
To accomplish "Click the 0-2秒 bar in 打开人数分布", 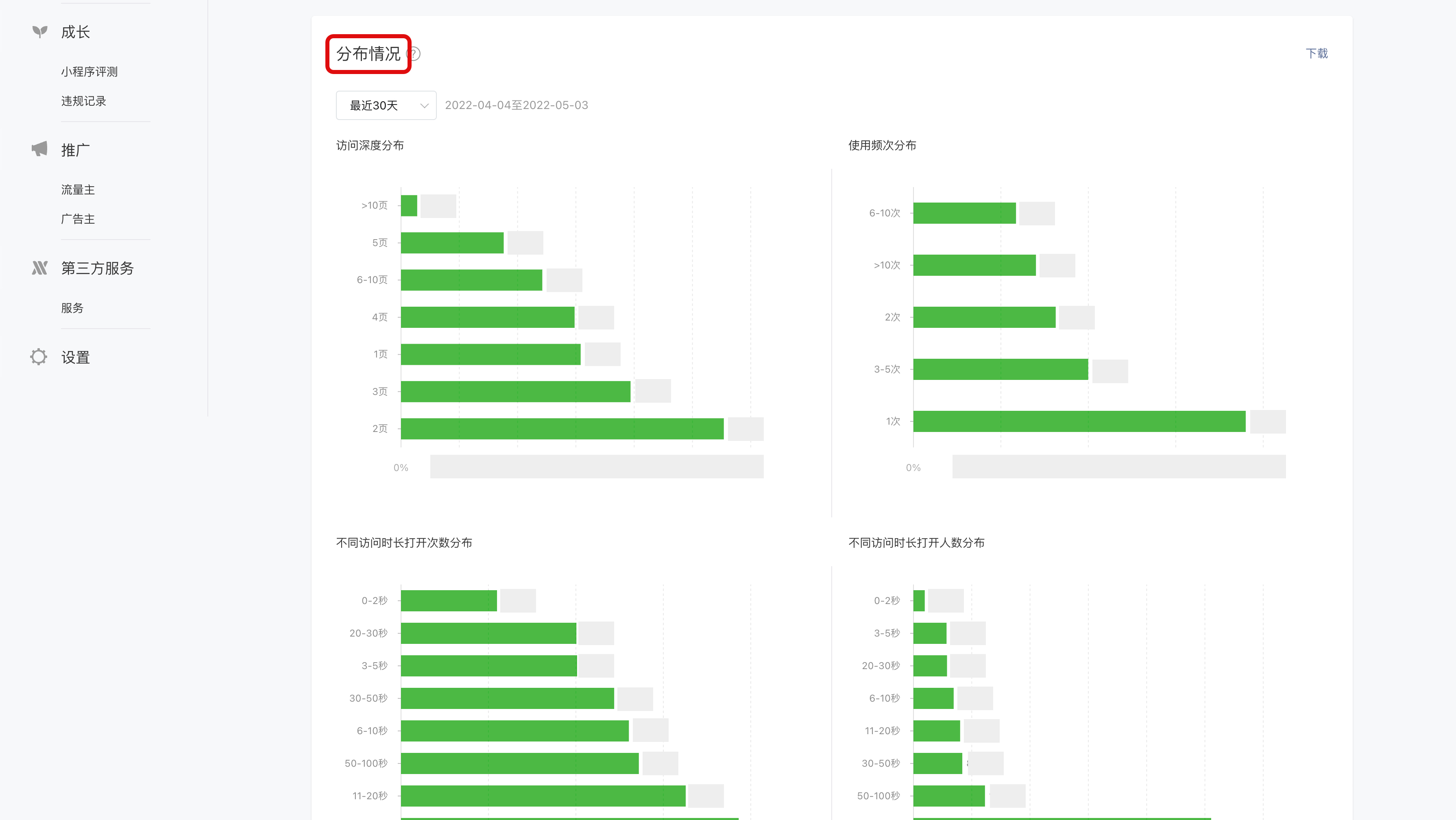I will [x=919, y=601].
